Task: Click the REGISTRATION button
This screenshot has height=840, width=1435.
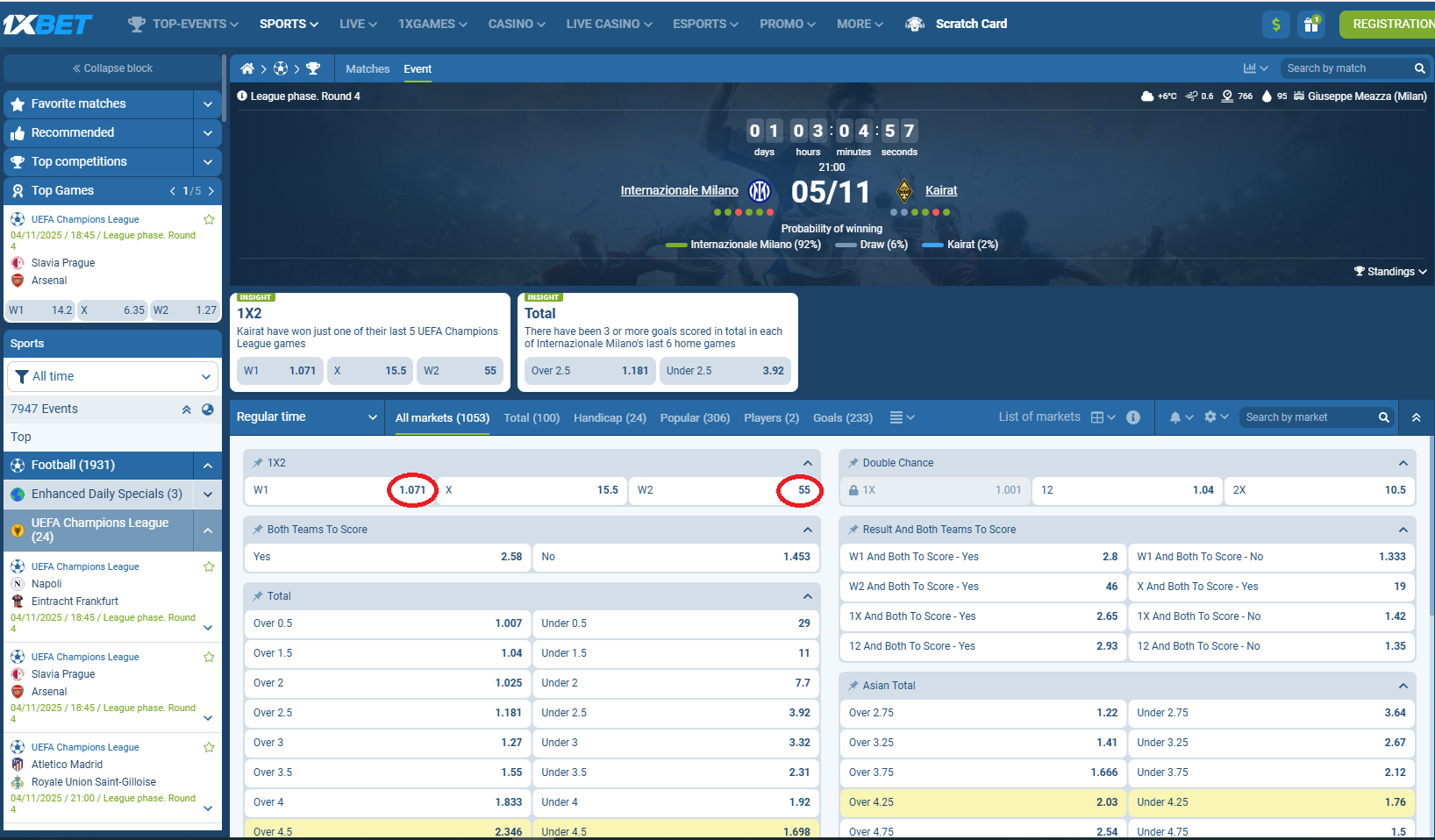Action: click(1391, 25)
